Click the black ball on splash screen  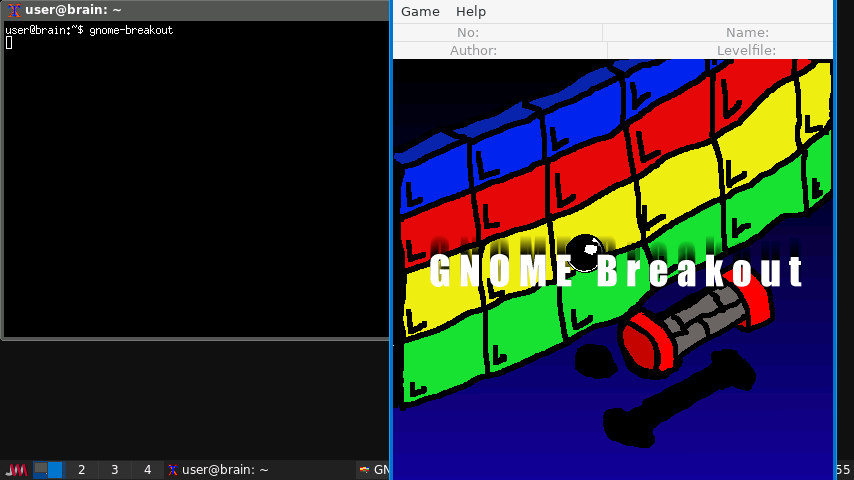(x=584, y=253)
